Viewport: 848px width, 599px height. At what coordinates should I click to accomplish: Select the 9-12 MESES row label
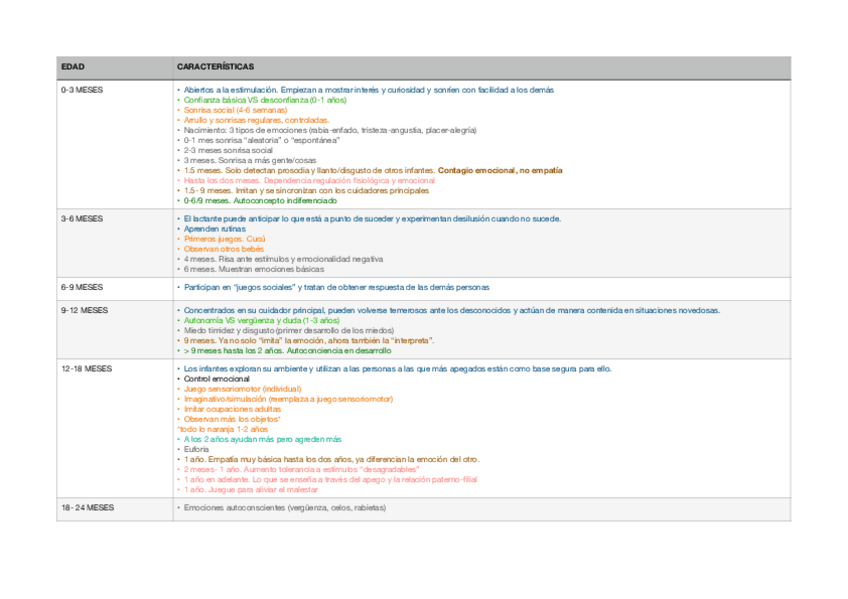point(84,310)
